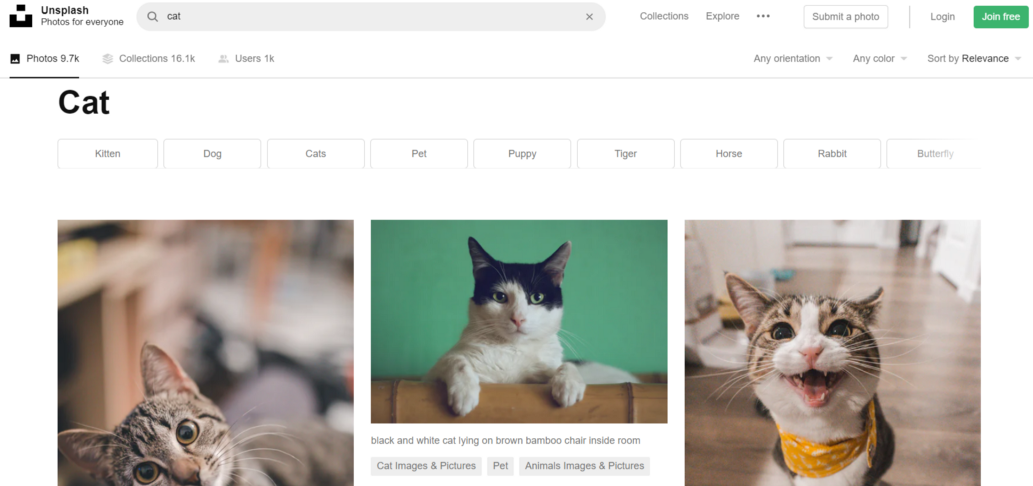This screenshot has height=486, width=1033.
Task: Switch to the Photos 9.7k tab
Action: coord(45,59)
